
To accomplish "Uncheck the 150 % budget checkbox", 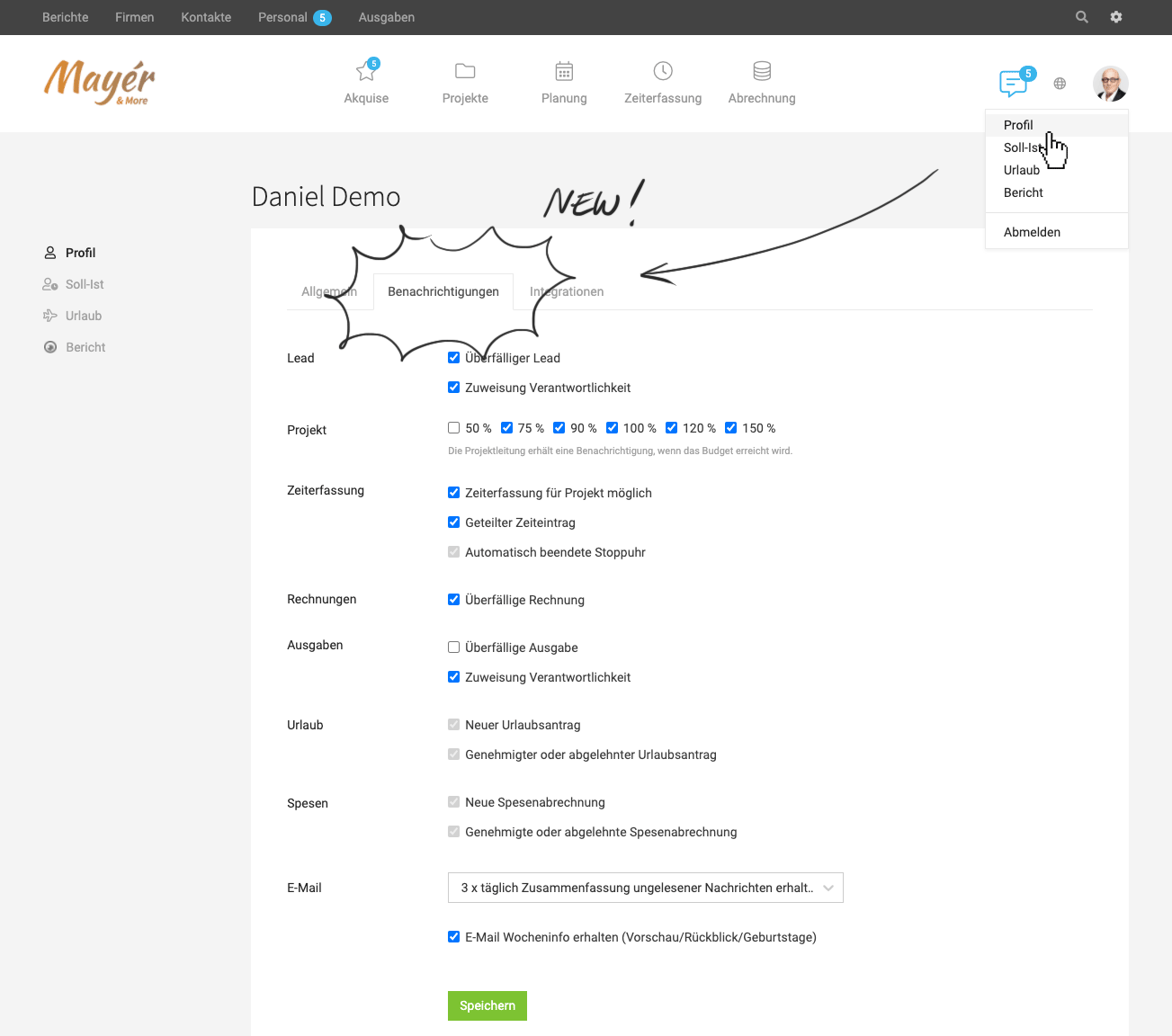I will pyautogui.click(x=731, y=428).
